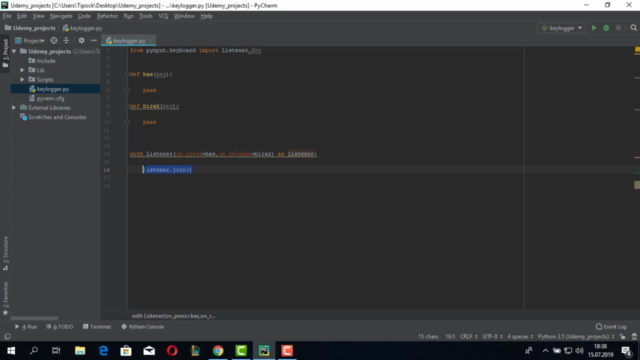640x360 pixels.
Task: Click the stop process icon
Action: [618, 28]
